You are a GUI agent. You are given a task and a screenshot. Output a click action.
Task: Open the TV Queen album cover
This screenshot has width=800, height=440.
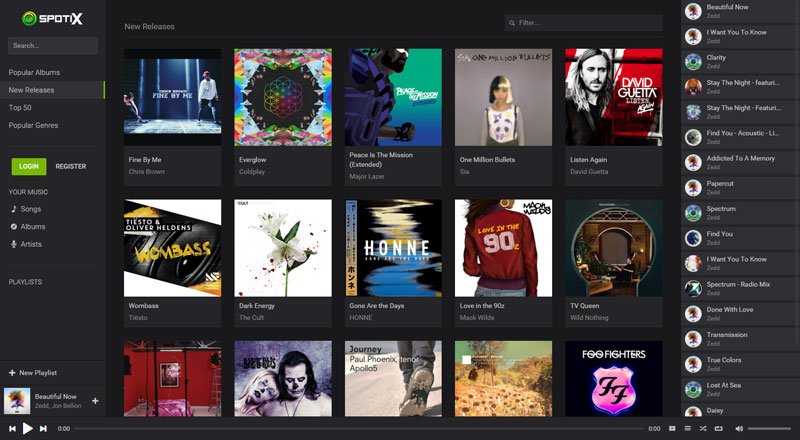(x=614, y=248)
